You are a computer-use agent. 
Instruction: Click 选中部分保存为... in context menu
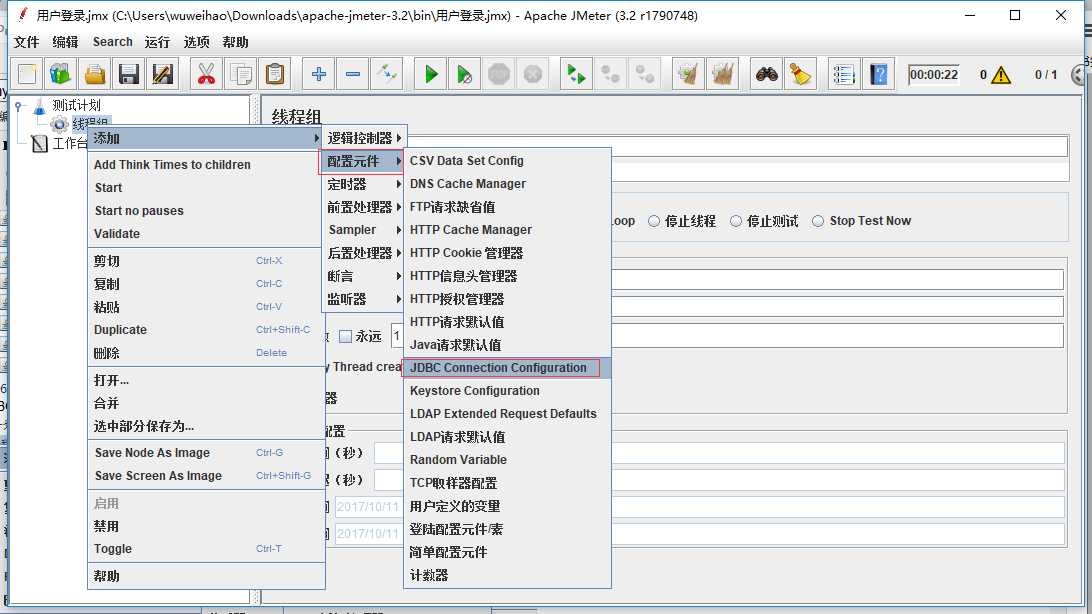[x=205, y=426]
